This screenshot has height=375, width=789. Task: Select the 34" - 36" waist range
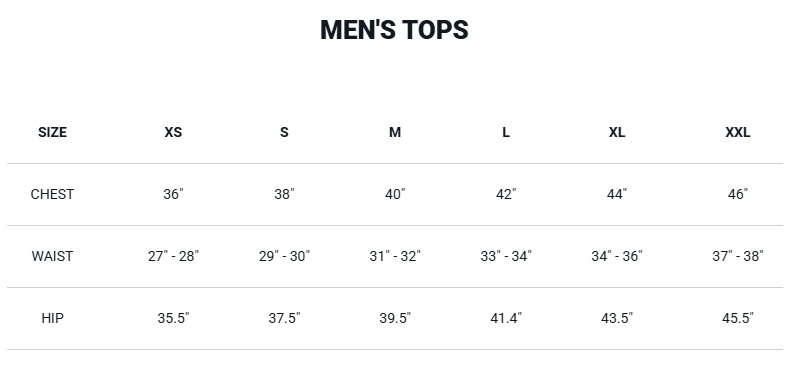(617, 256)
